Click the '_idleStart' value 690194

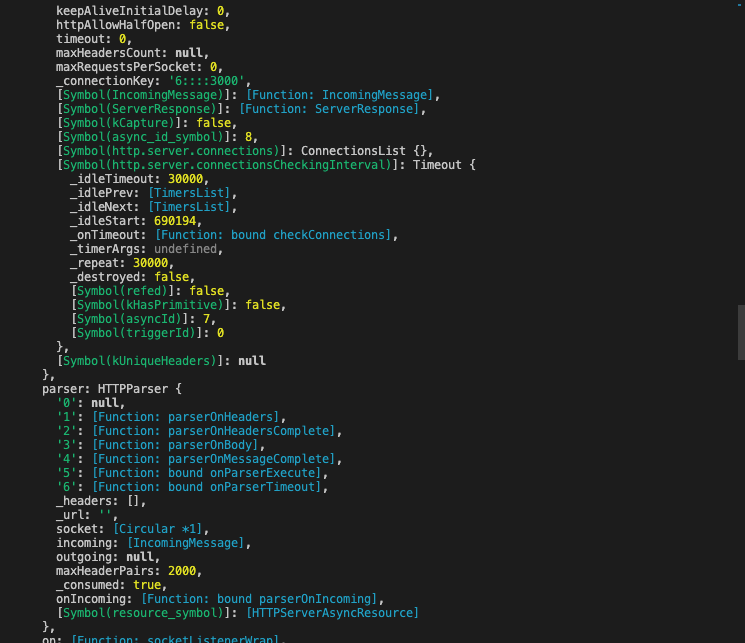175,221
